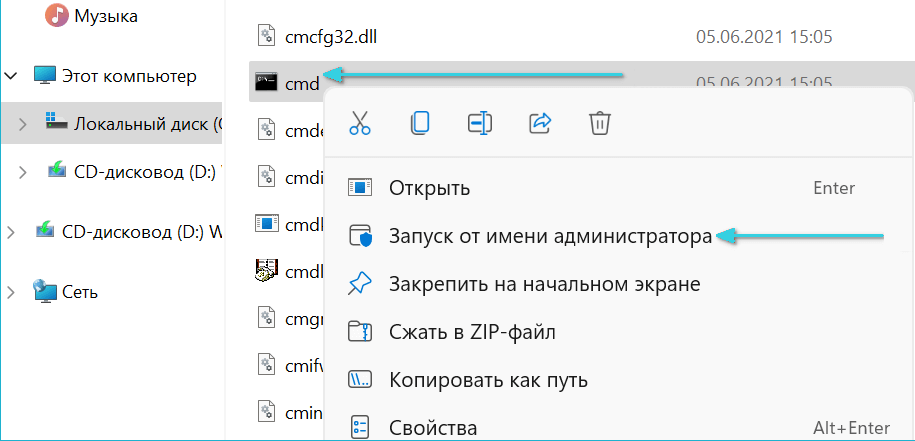Click the Cut scissors icon
915x441 pixels.
pyautogui.click(x=360, y=123)
